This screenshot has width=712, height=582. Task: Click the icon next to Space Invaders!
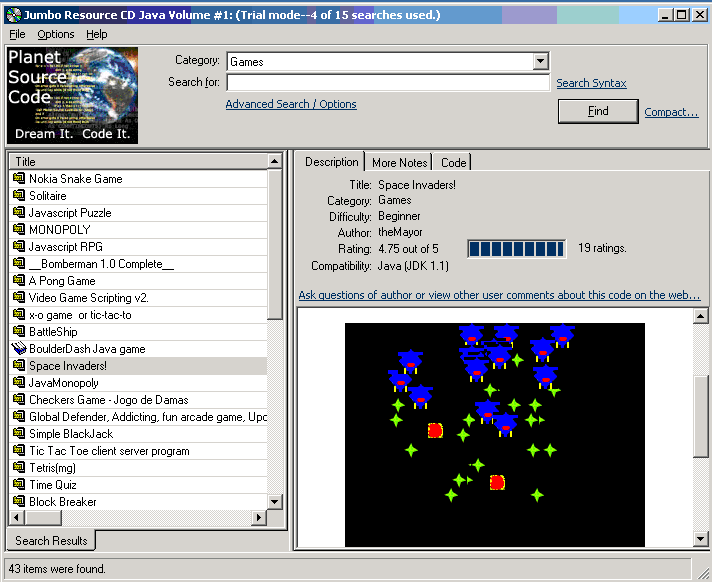pyautogui.click(x=19, y=365)
